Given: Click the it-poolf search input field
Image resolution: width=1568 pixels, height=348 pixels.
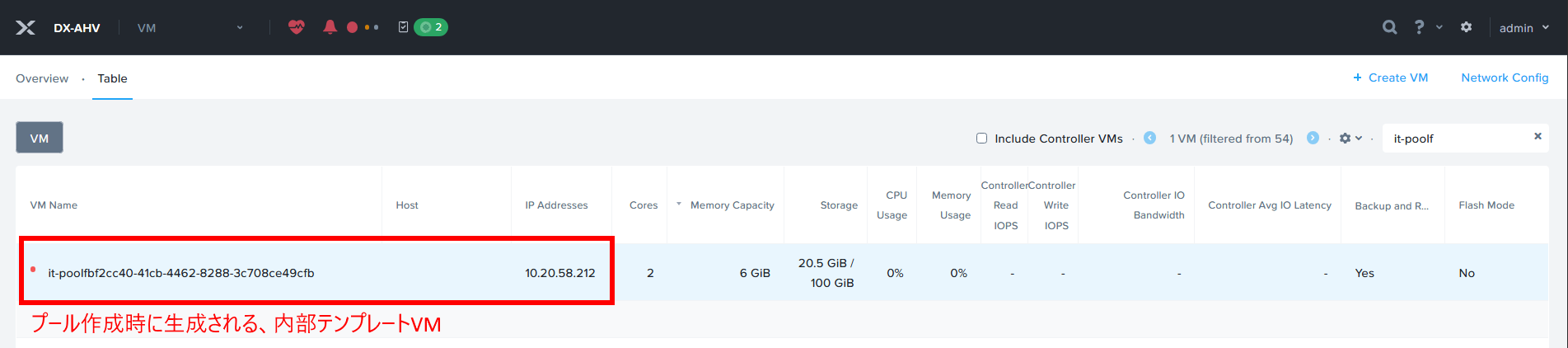Looking at the screenshot, I should click(1454, 139).
